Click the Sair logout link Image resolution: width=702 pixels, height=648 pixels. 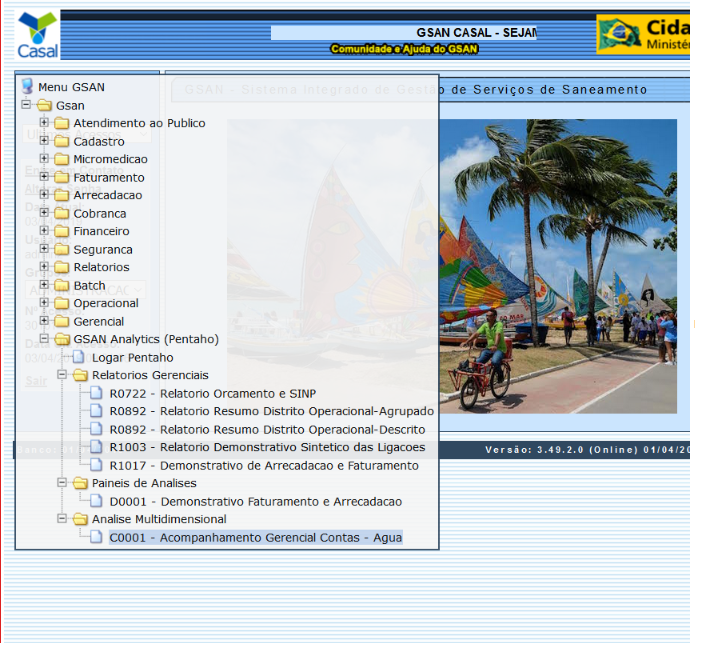35,381
